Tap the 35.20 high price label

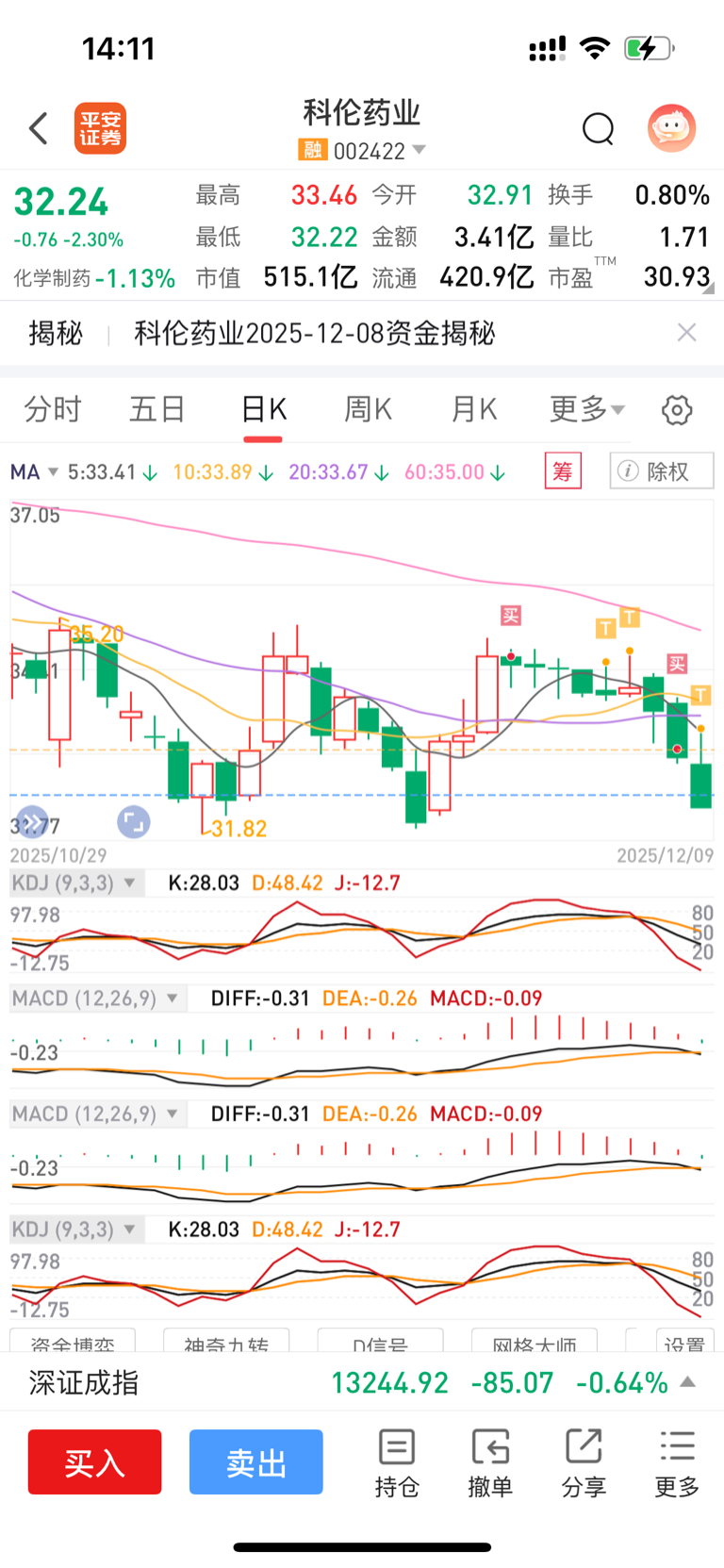[97, 634]
